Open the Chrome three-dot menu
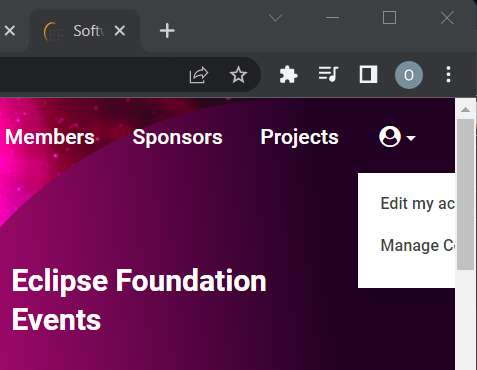Image resolution: width=477 pixels, height=370 pixels. [449, 74]
